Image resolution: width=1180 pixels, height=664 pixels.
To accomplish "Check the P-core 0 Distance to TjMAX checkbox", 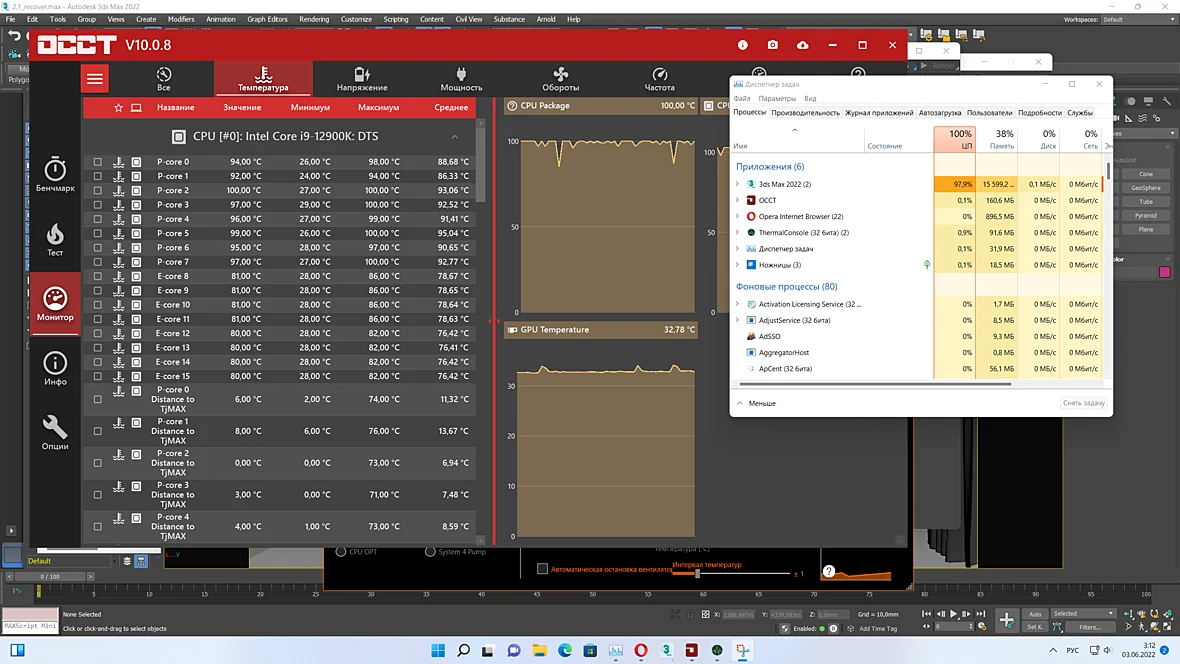I will tap(98, 399).
